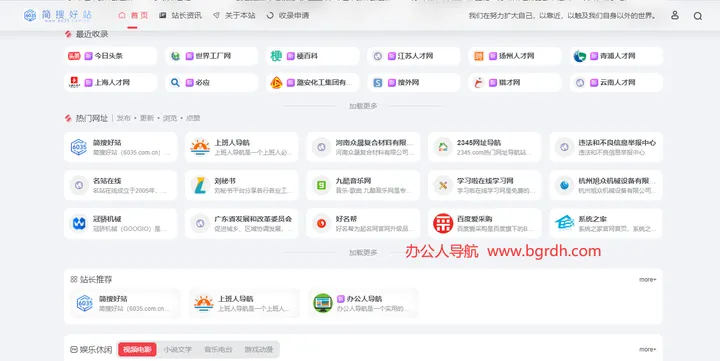The width and height of the screenshot is (720, 361).
Task: Click 办公人导航 monitor icon in 站长推荐
Action: pos(323,303)
